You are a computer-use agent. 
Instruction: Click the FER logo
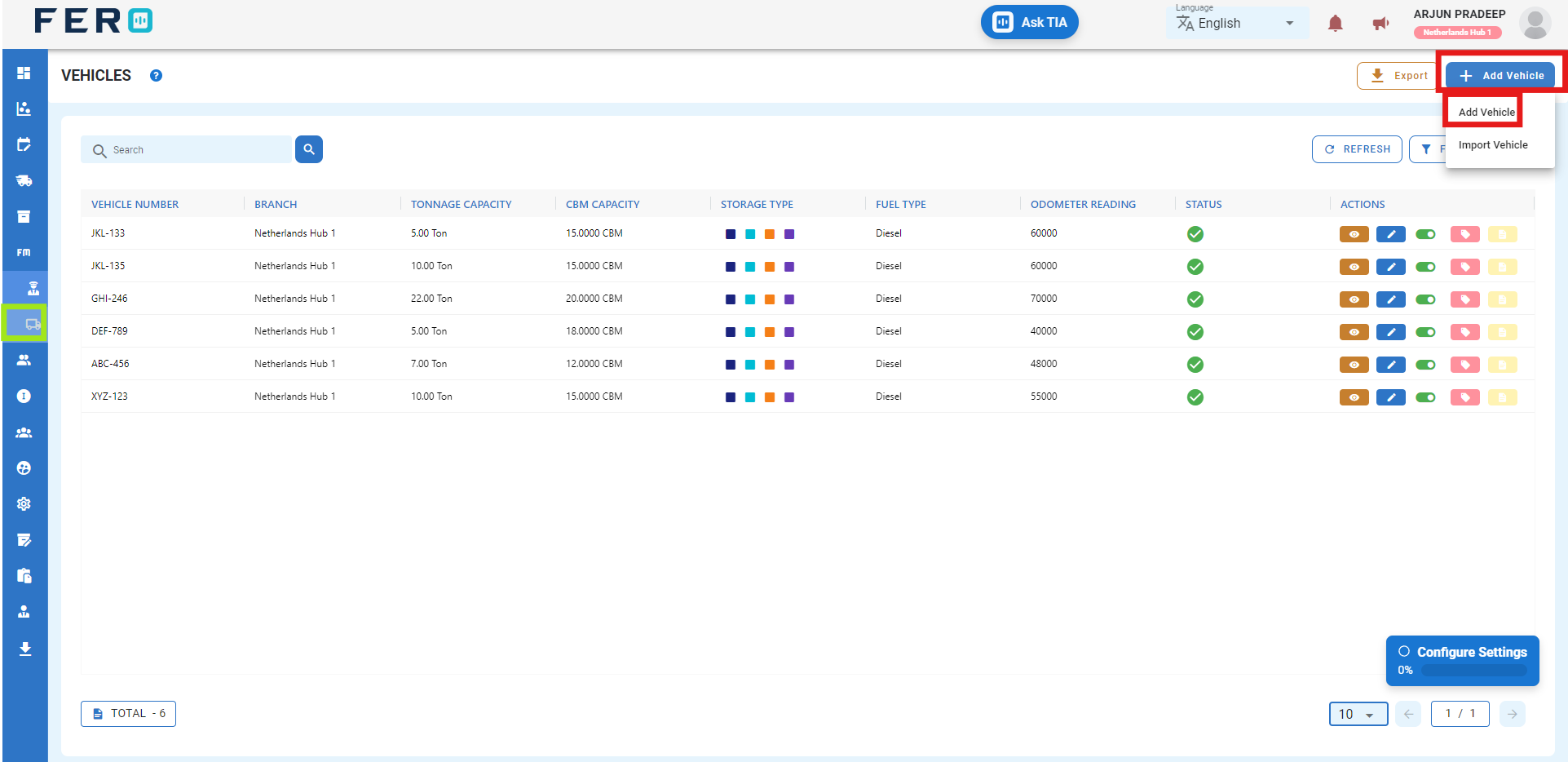(93, 21)
